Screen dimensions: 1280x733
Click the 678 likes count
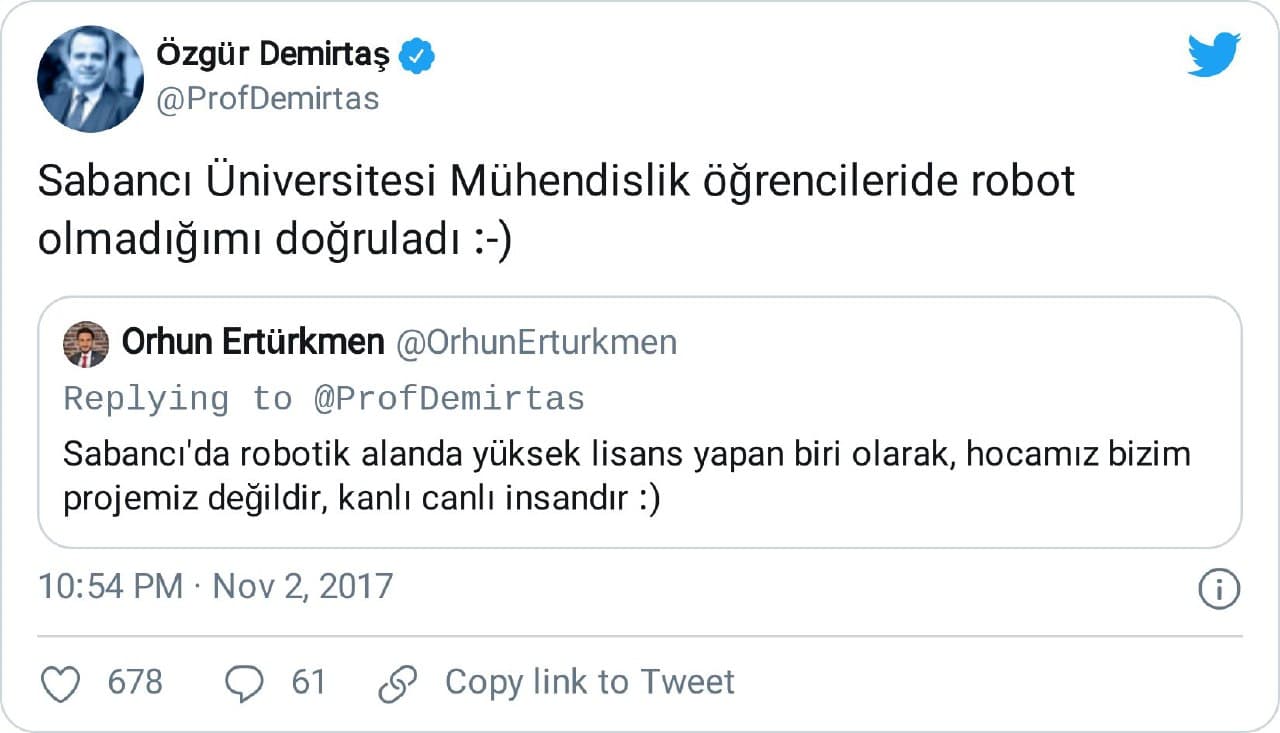[134, 682]
